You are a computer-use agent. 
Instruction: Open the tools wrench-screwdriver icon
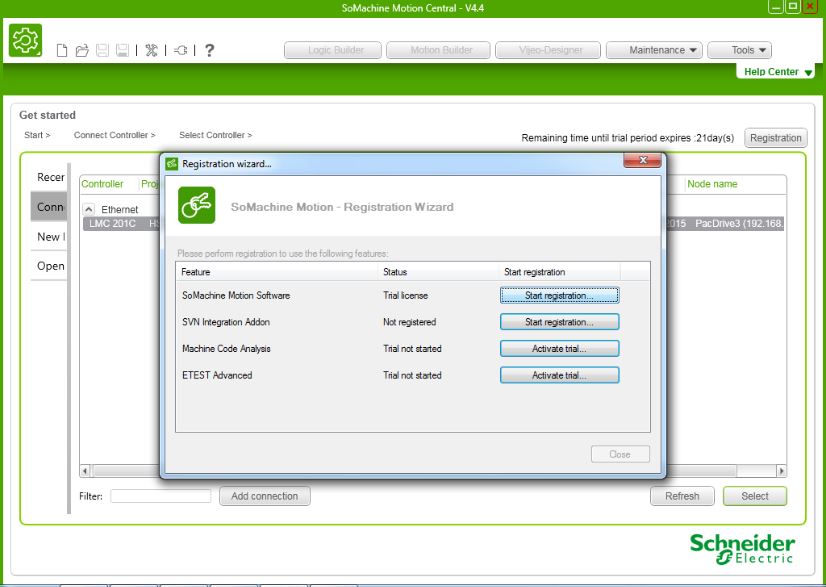(x=152, y=51)
